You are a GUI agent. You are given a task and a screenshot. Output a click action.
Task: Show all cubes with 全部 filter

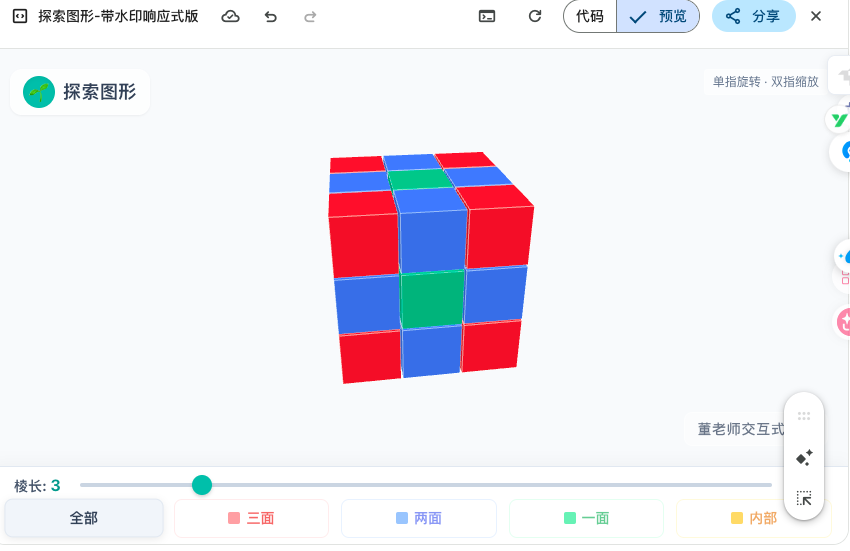84,518
